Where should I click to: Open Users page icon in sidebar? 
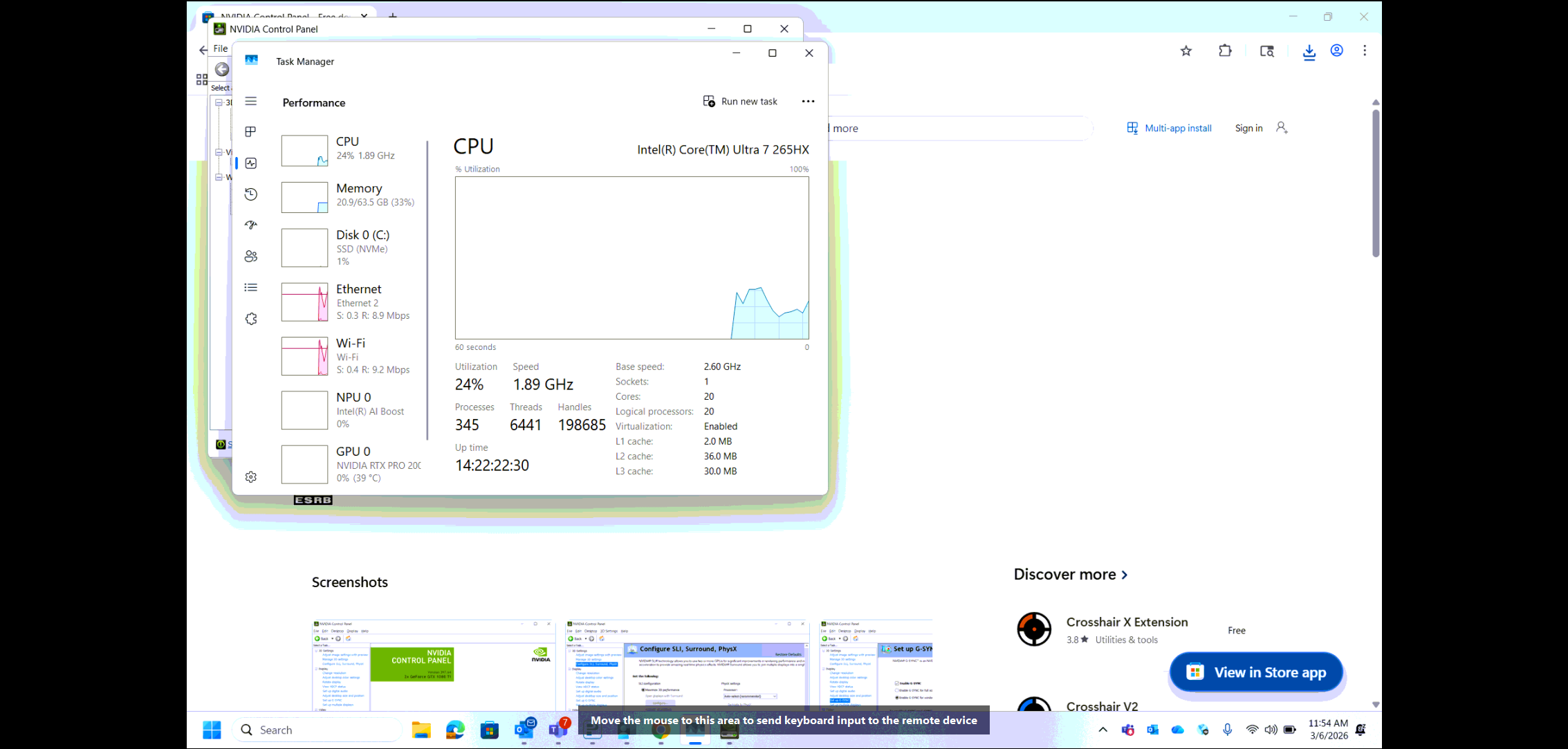251,256
